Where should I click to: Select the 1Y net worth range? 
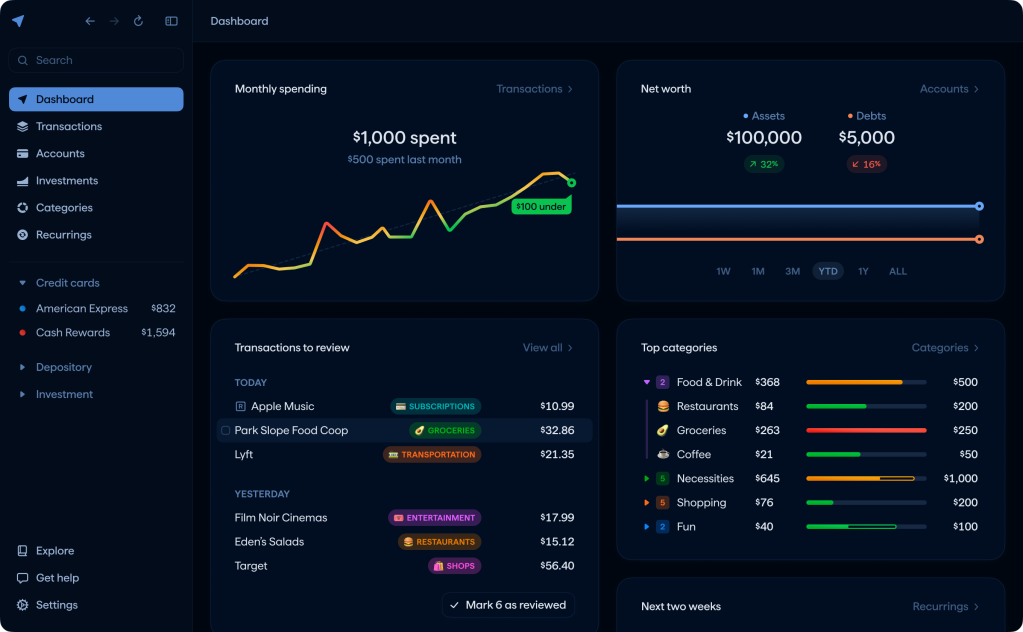click(x=862, y=271)
